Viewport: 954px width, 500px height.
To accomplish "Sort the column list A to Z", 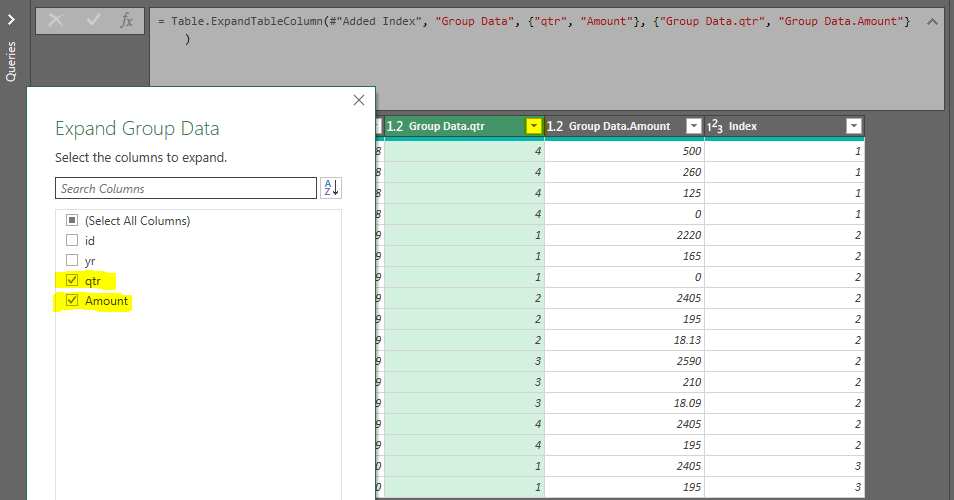I will 331,188.
